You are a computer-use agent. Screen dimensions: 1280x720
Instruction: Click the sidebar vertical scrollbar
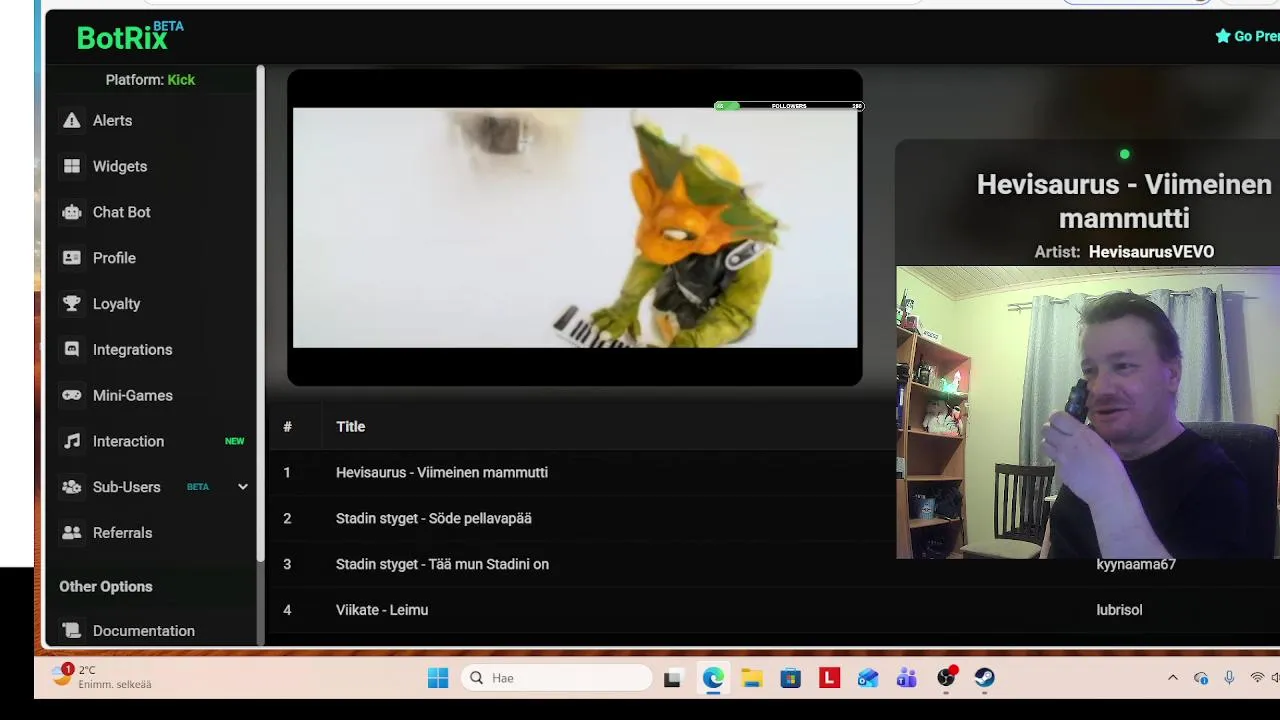point(261,313)
